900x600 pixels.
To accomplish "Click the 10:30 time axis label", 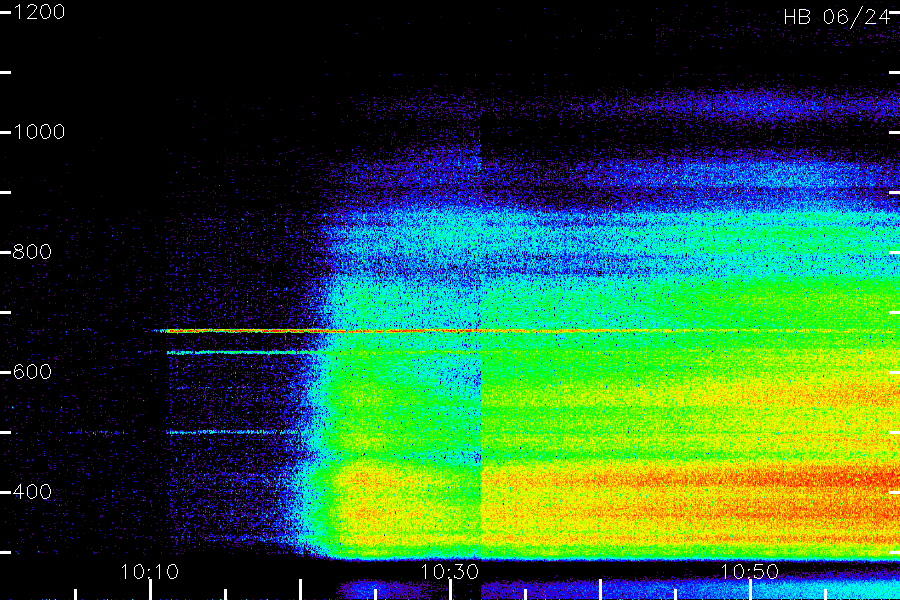I will [x=449, y=571].
